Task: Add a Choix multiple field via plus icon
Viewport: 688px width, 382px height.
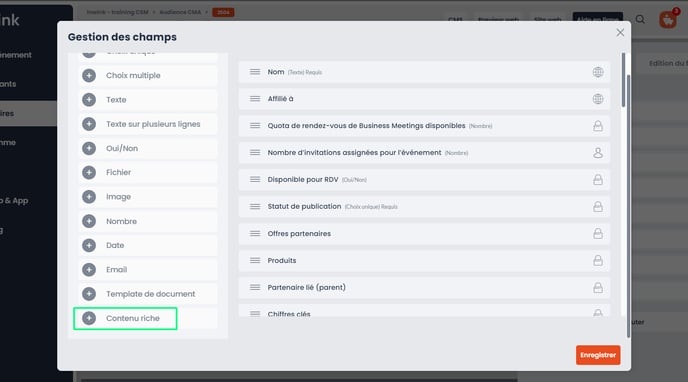Action: (x=89, y=75)
